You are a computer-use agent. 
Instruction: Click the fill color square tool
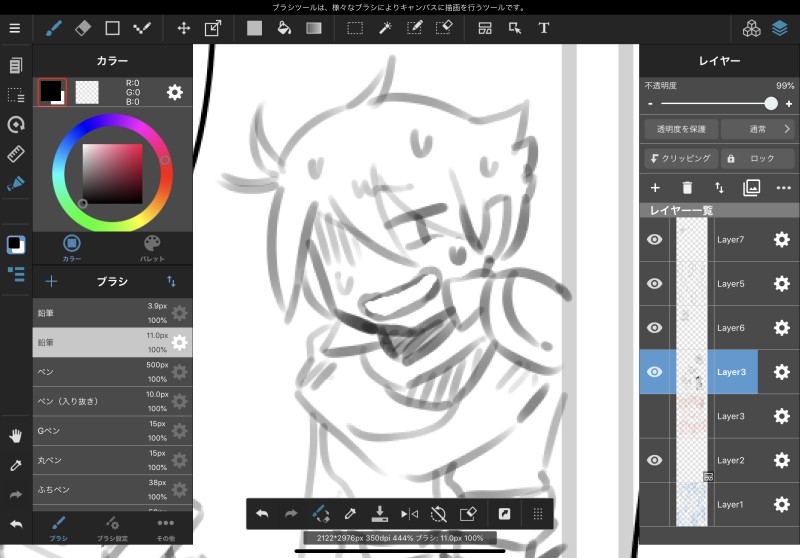tap(254, 28)
